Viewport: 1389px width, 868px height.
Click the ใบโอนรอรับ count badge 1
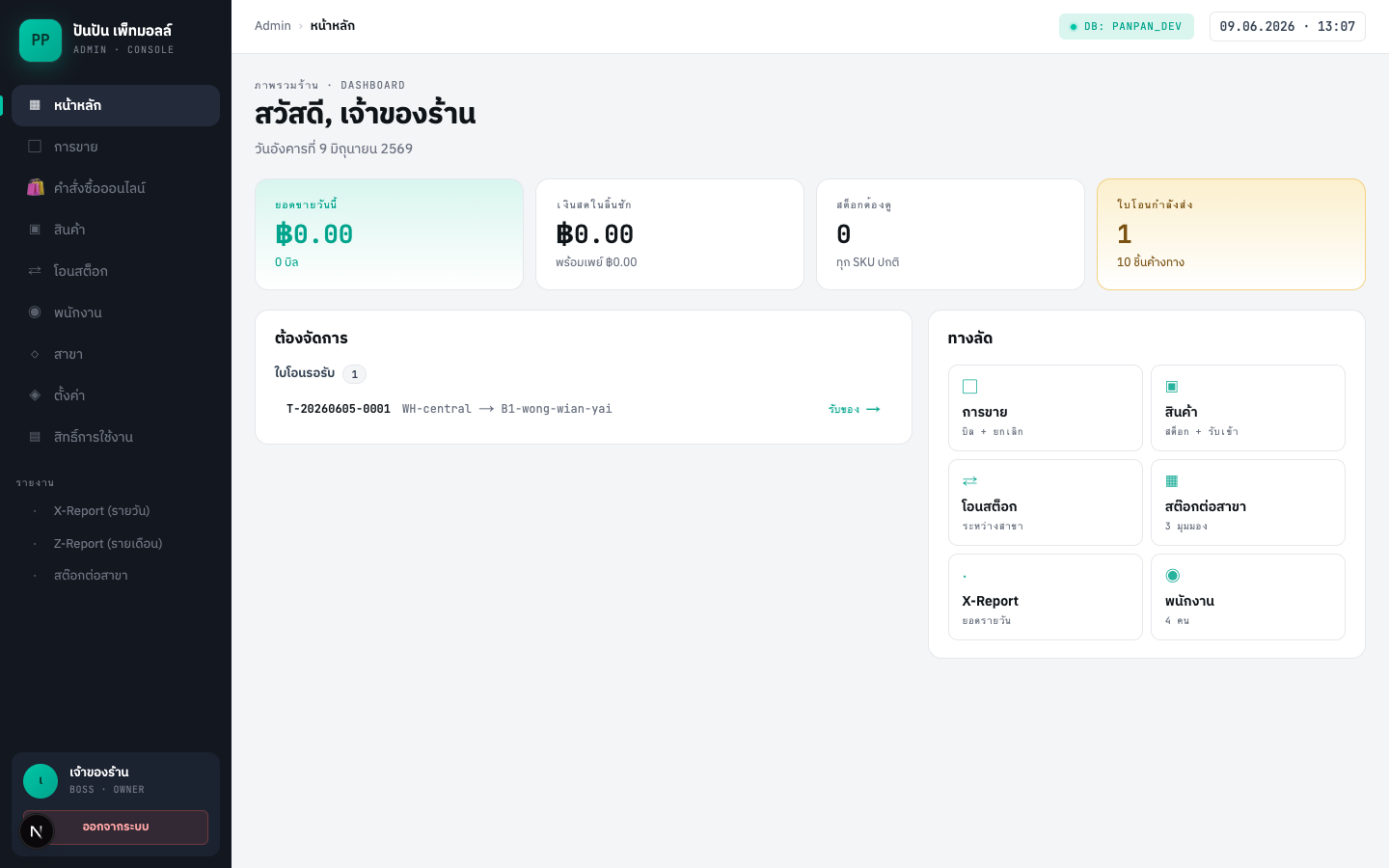pyautogui.click(x=354, y=374)
